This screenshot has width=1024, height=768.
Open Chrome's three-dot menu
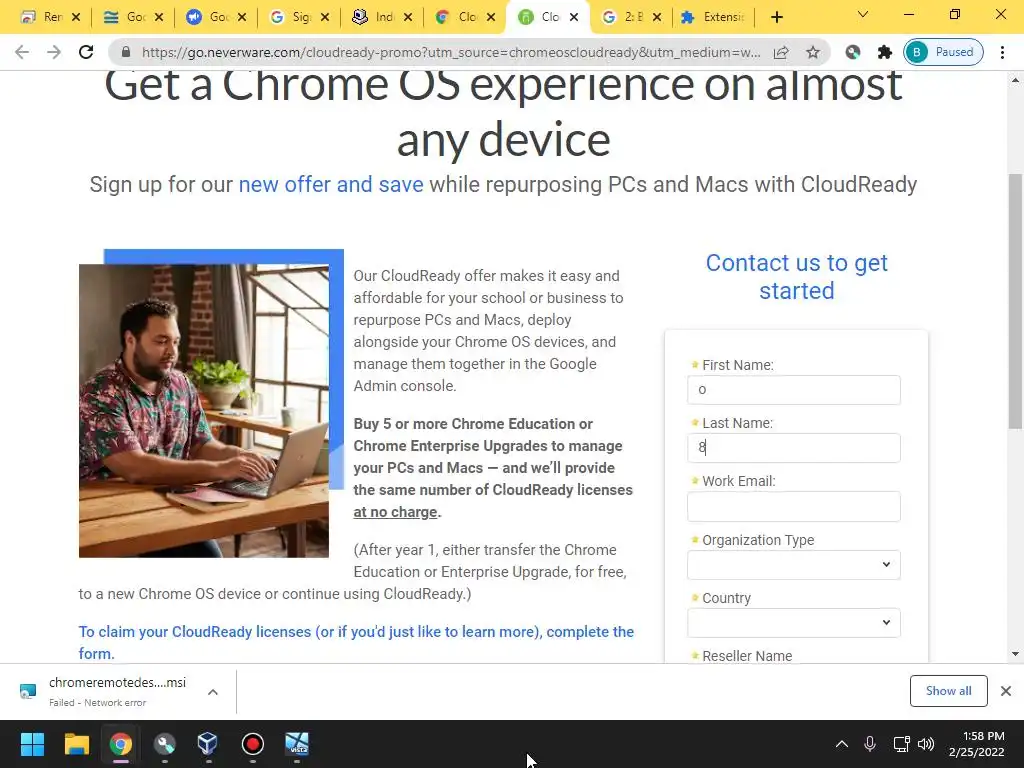pyautogui.click(x=1002, y=52)
